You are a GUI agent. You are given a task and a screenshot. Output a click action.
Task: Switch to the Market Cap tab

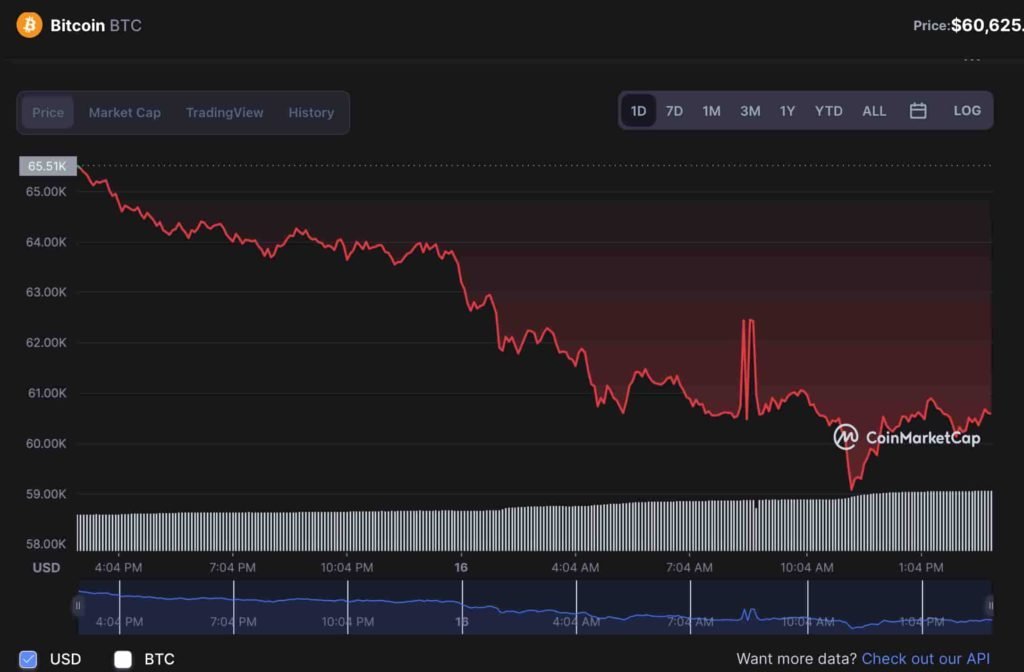(x=124, y=113)
